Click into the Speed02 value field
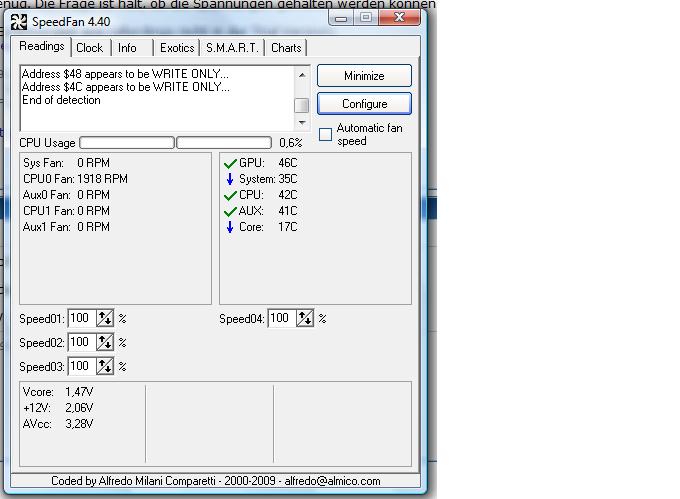The image size is (680, 499). pos(82,342)
